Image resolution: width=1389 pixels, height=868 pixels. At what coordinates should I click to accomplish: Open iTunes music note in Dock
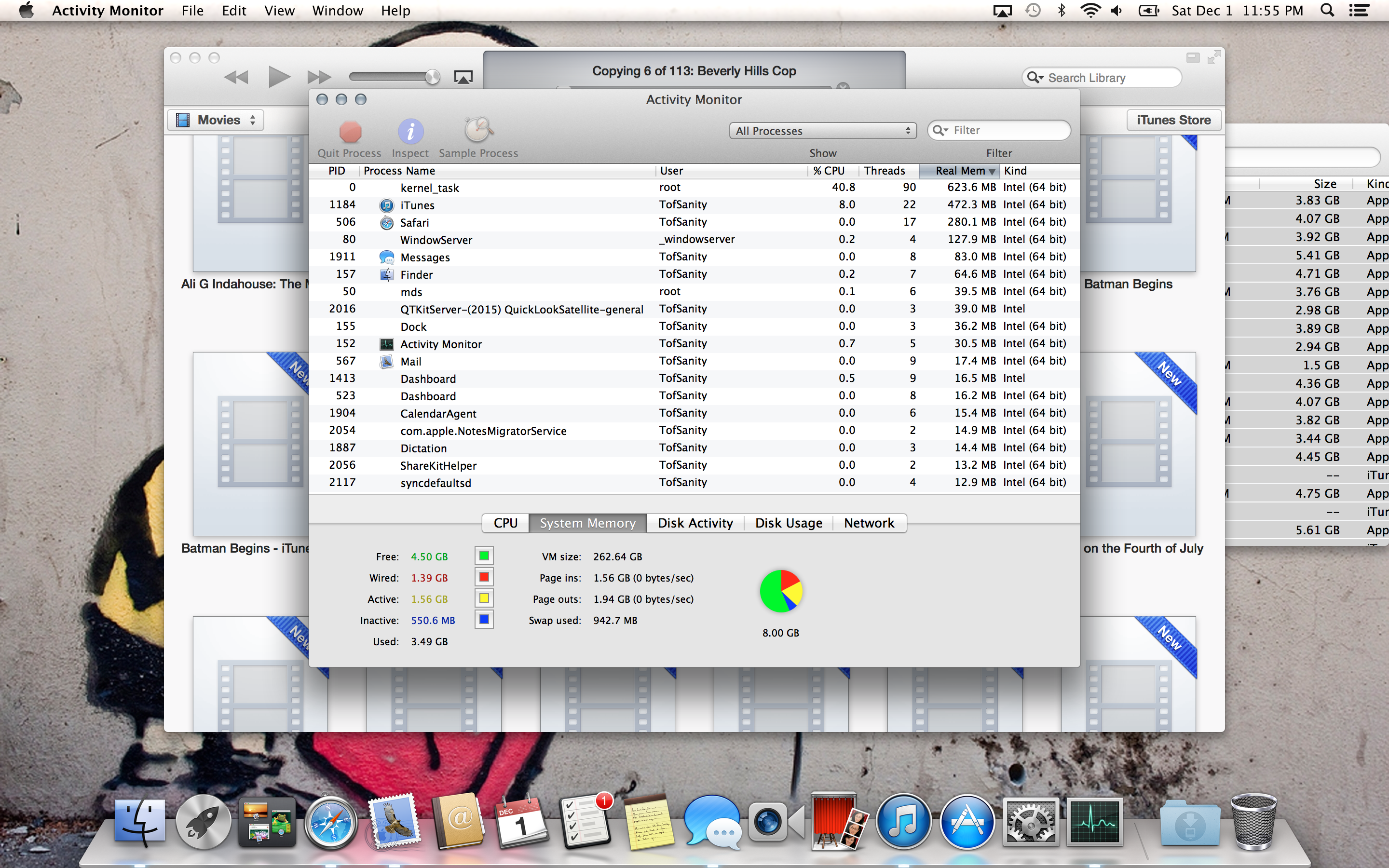coord(903,822)
